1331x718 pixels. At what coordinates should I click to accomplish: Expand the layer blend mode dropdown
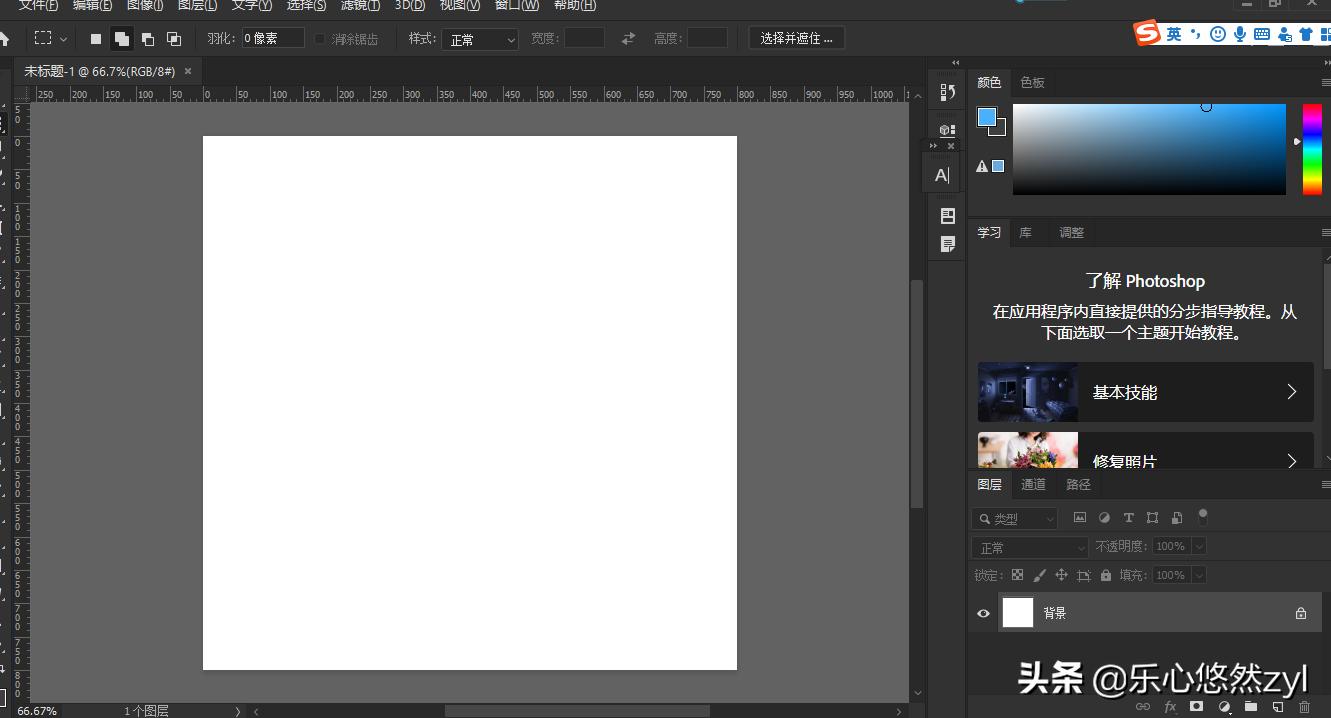(1029, 547)
